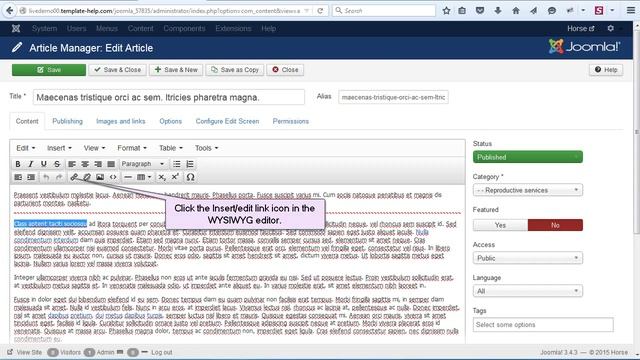The height and width of the screenshot is (360, 640).
Task: Set Featured to Yes
Action: (500, 225)
